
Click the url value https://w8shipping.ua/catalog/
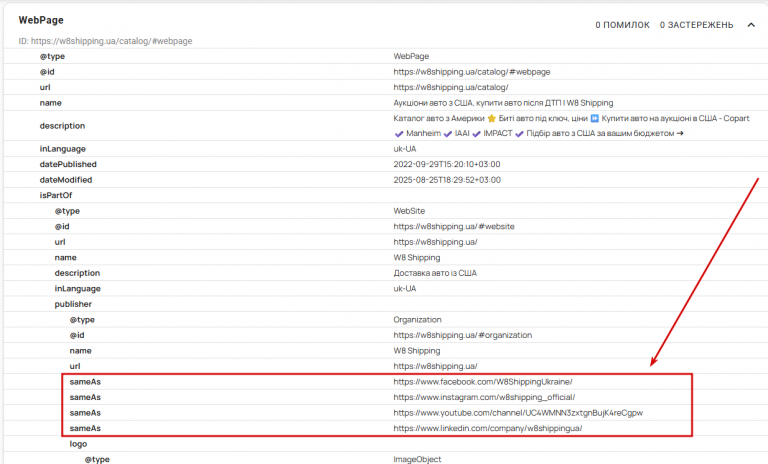pyautogui.click(x=451, y=87)
